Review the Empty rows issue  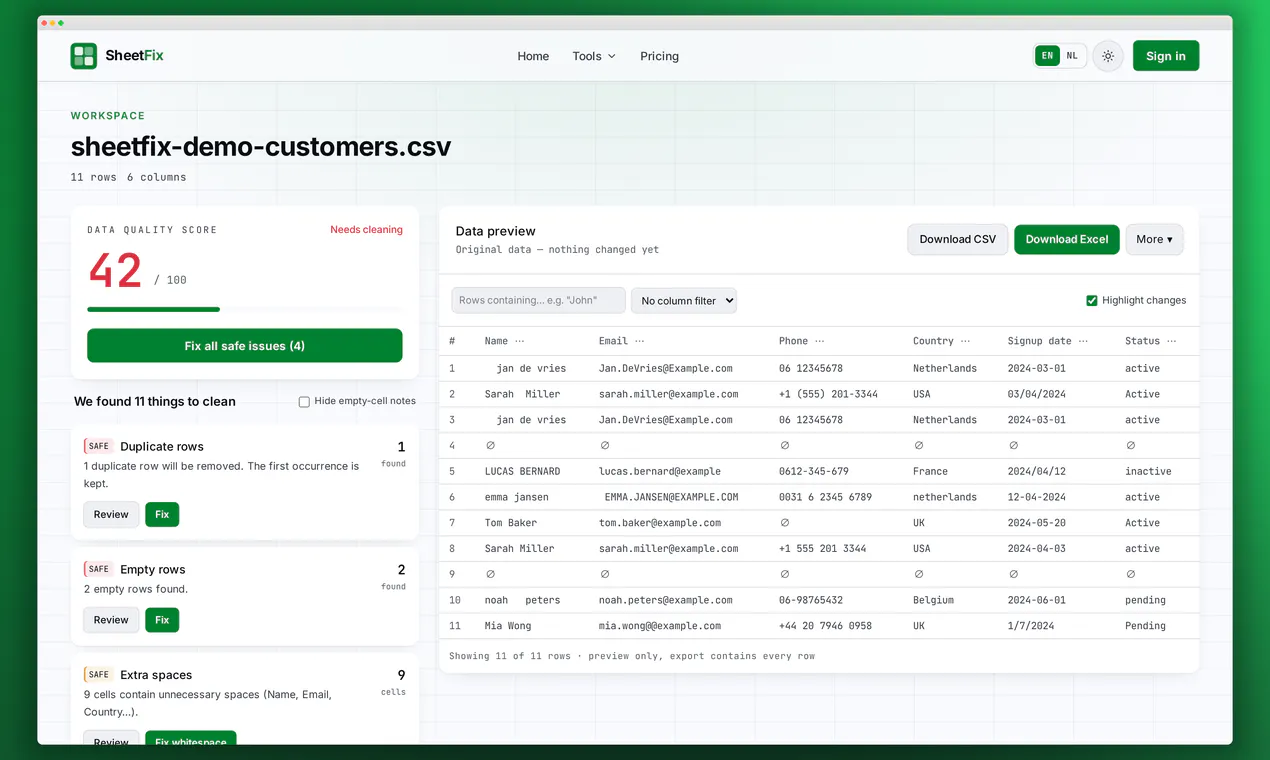tap(111, 620)
